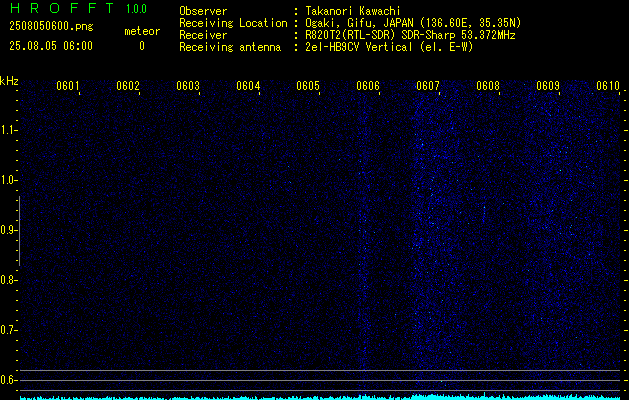This screenshot has height=400, width=629.
Task: Click the 0602 time marker
Action: pos(128,86)
